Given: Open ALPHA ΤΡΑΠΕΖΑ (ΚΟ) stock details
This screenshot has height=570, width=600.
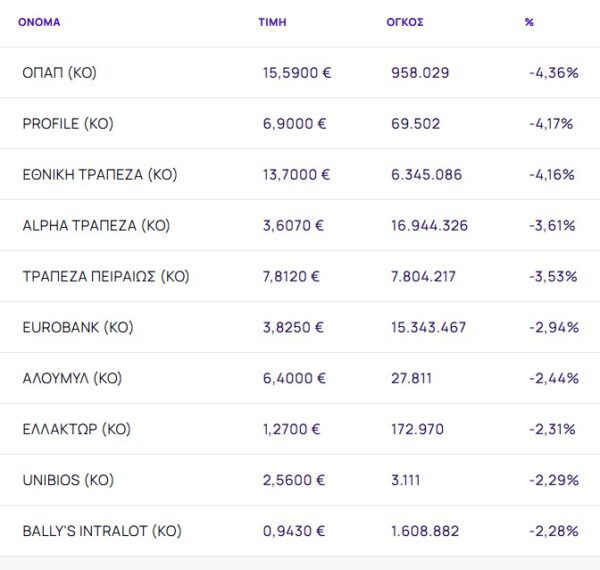Looking at the screenshot, I should coord(96,226).
